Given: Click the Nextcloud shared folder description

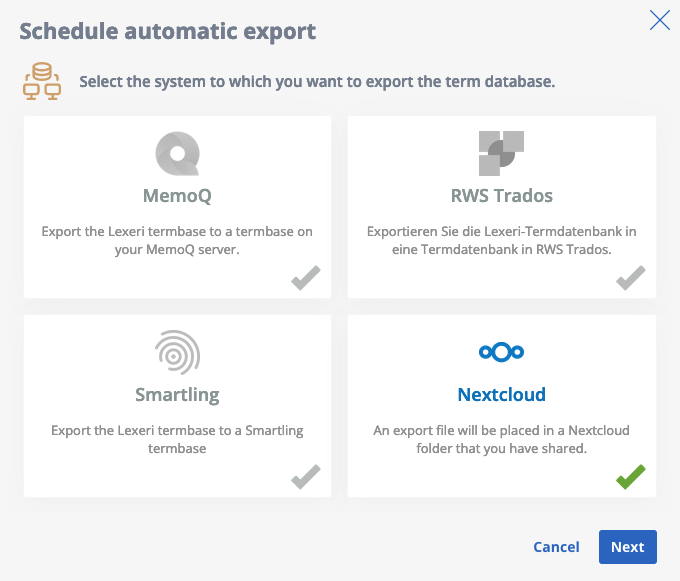Looking at the screenshot, I should [502, 439].
